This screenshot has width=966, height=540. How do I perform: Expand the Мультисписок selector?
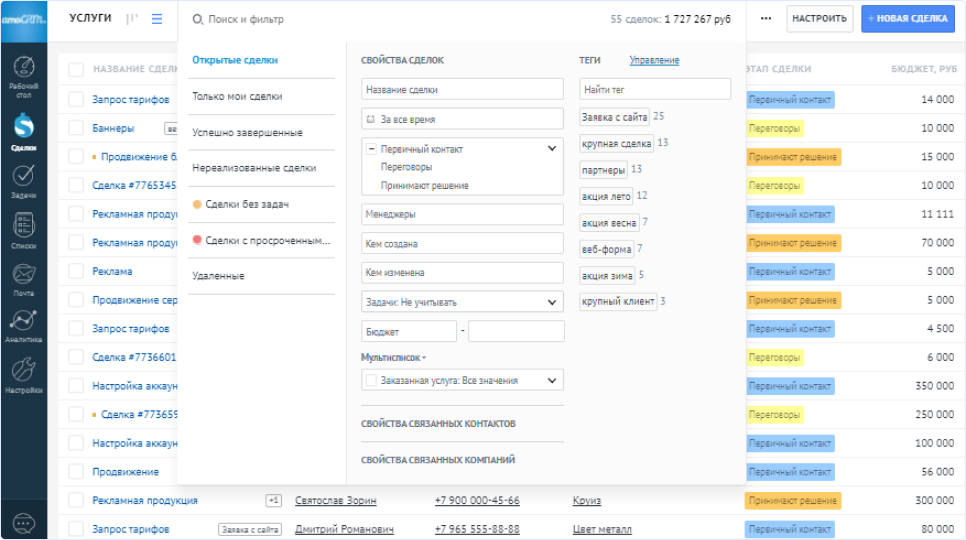click(x=394, y=357)
